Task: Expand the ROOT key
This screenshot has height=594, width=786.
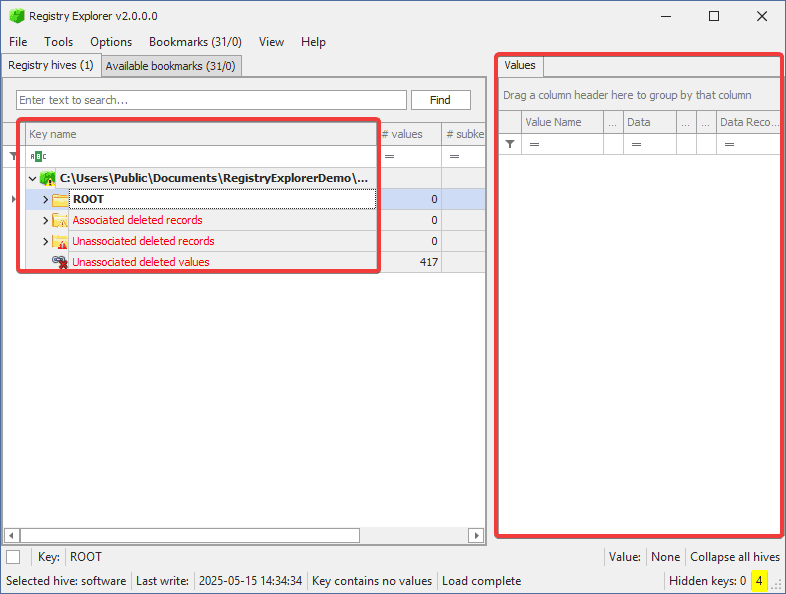Action: pyautogui.click(x=46, y=200)
